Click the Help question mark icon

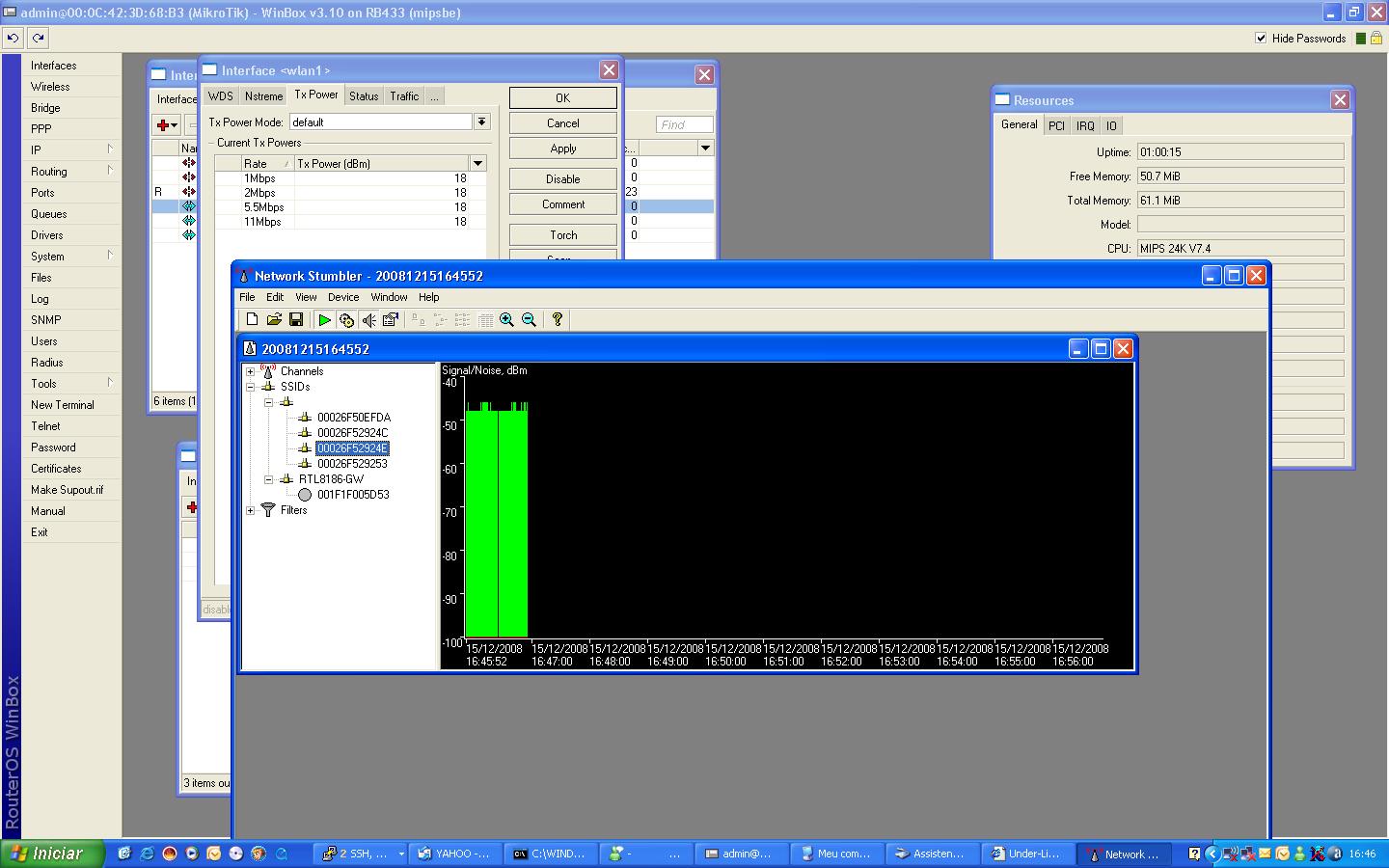[557, 320]
